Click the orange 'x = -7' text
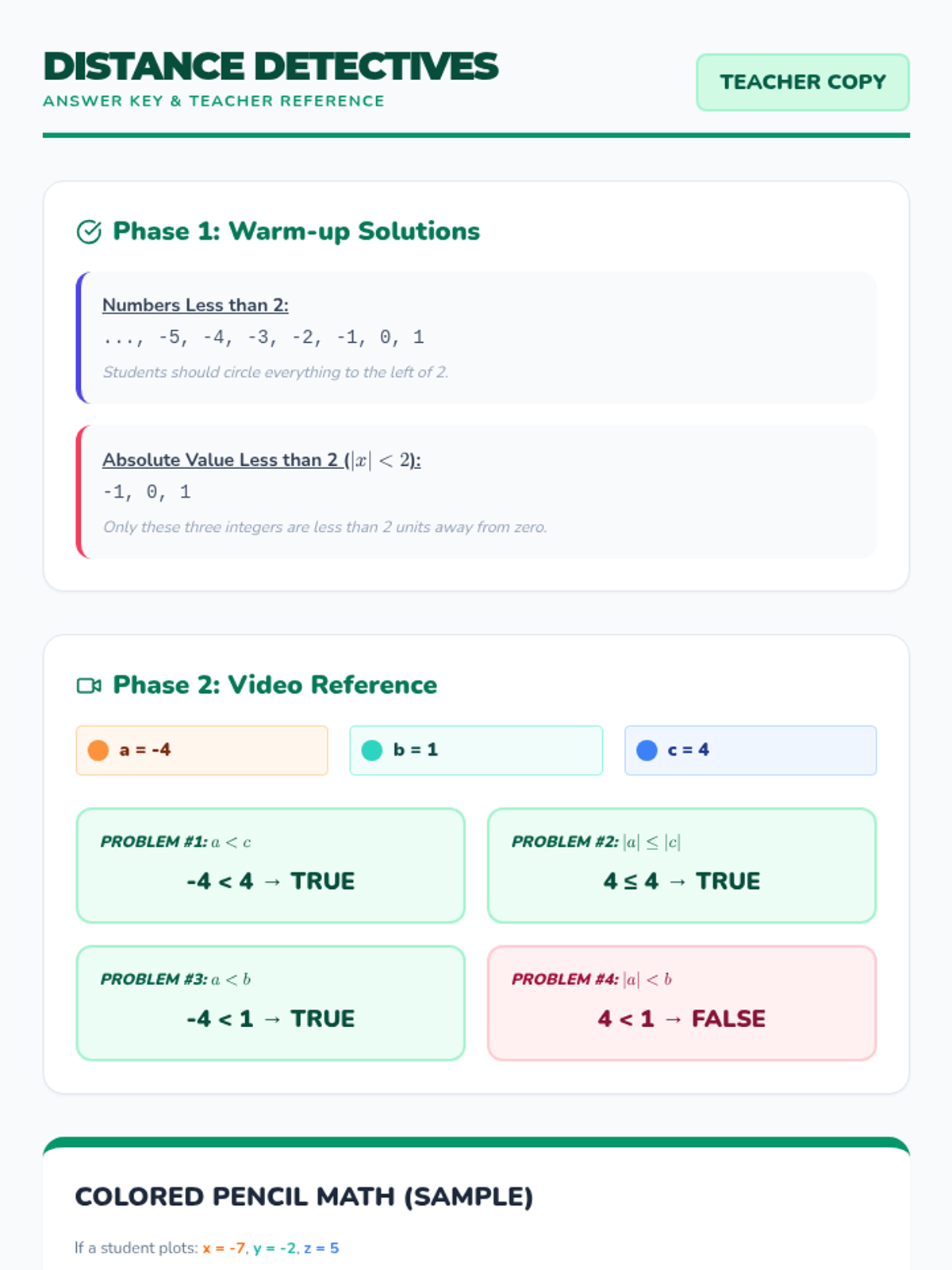 (x=224, y=1249)
